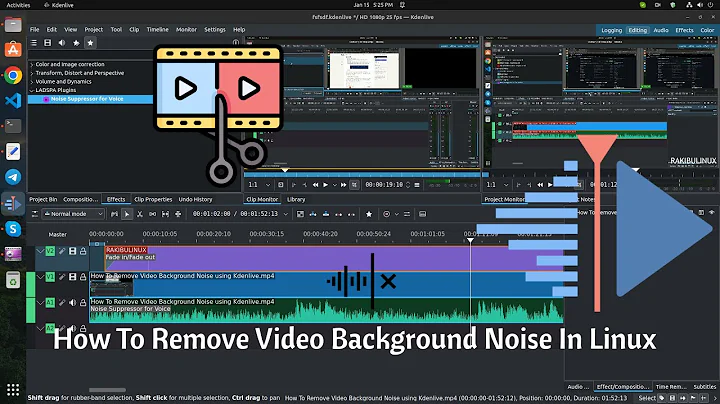Viewport: 720px width, 404px height.
Task: Expand Color and Image correction category
Action: (x=32, y=65)
